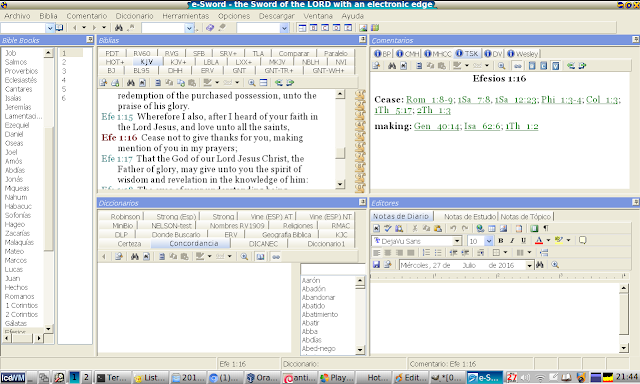640x384 pixels.
Task: Select Romanos in the Bible Books list
Action: coord(19,297)
